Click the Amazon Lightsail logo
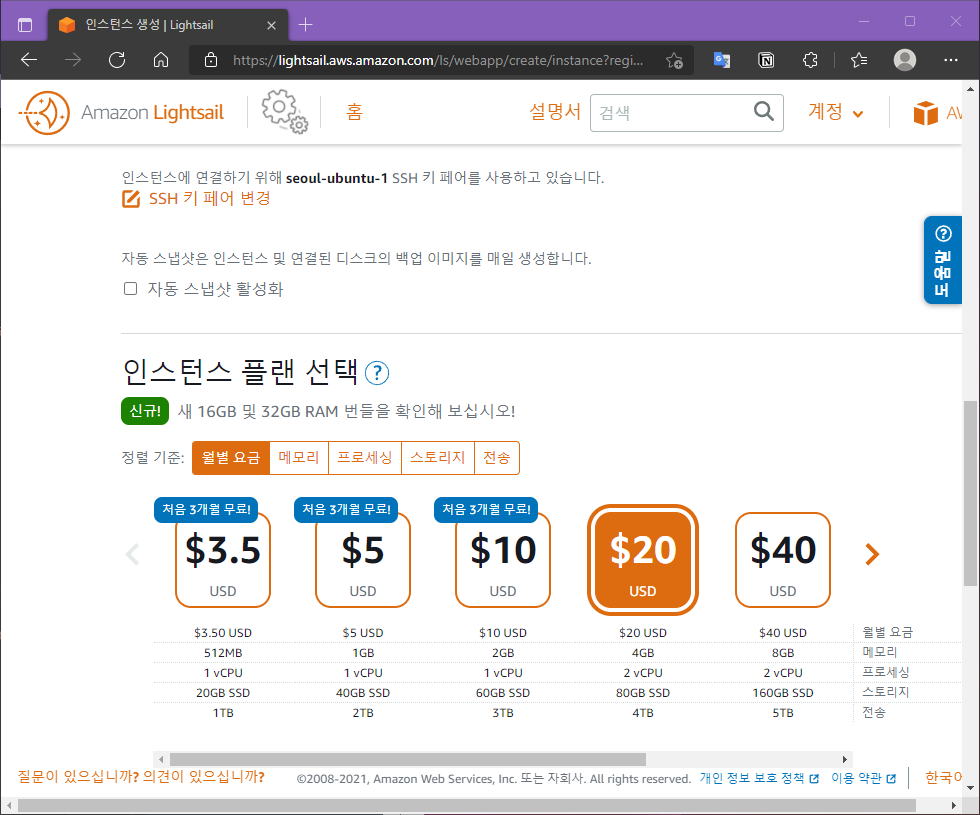This screenshot has height=815, width=980. click(122, 112)
